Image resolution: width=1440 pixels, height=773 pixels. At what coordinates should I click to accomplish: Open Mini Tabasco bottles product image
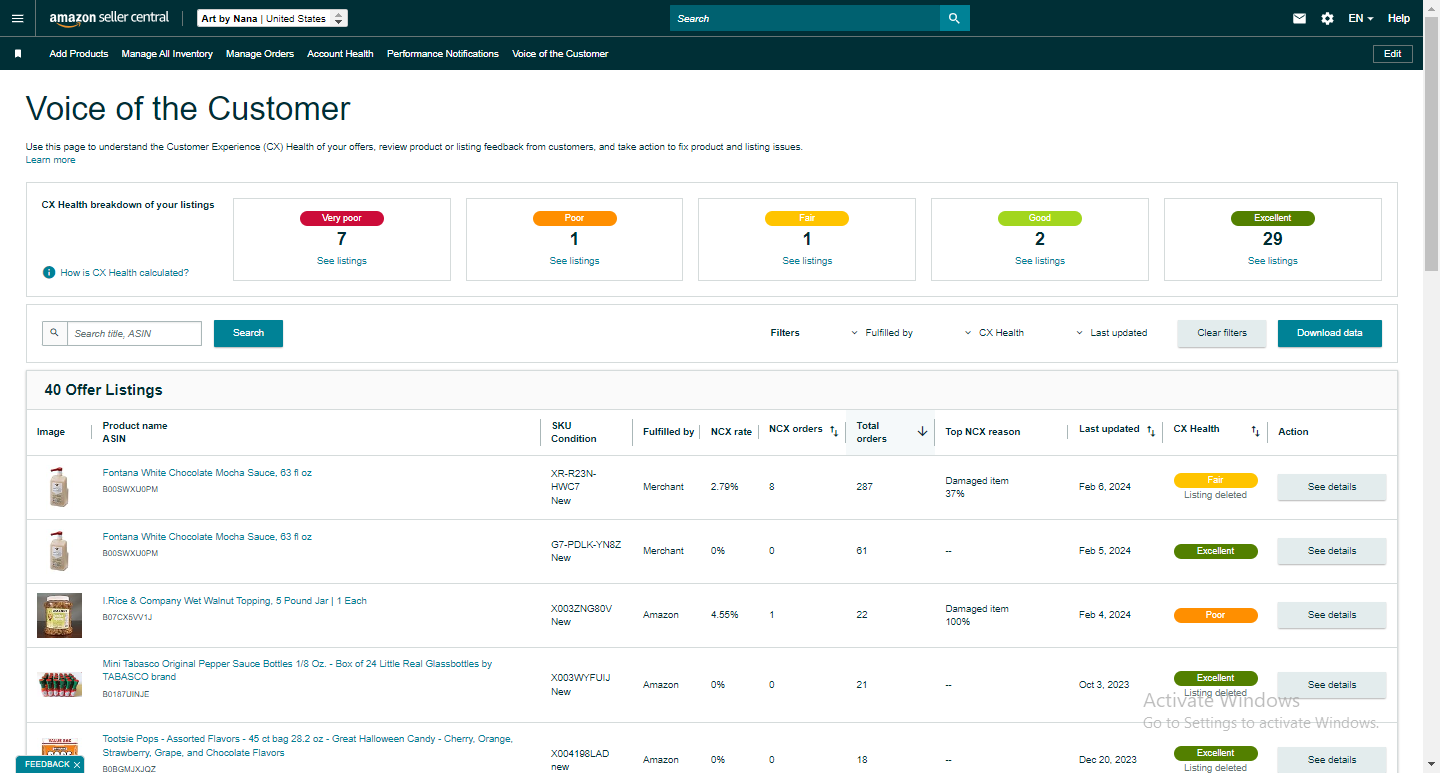(x=59, y=684)
